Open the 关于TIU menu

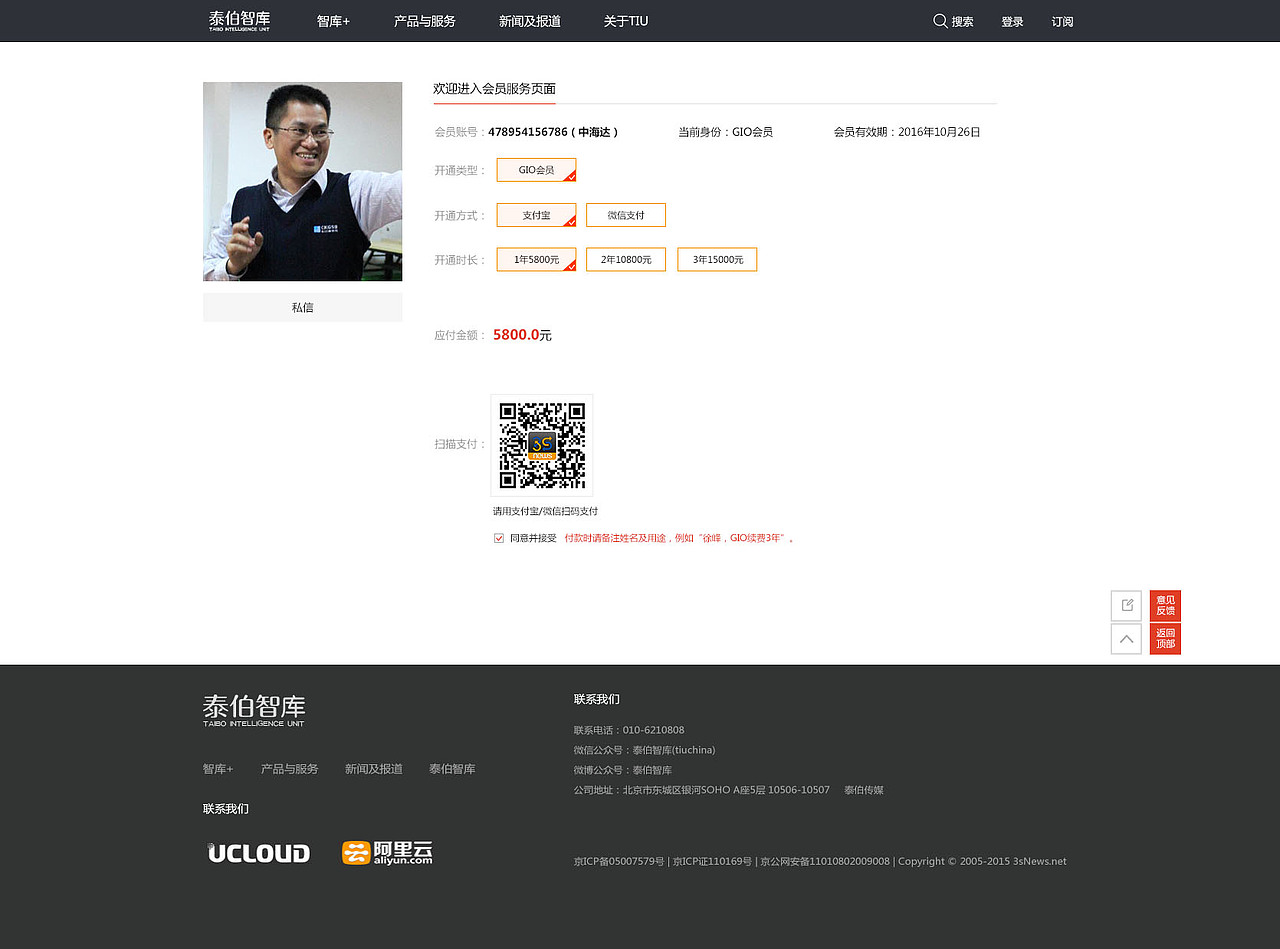(x=626, y=21)
